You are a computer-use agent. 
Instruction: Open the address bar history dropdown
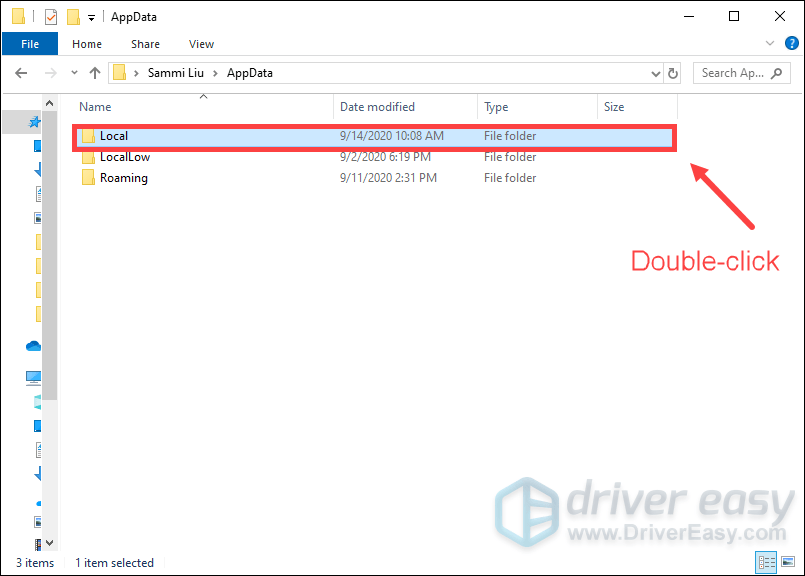(x=656, y=73)
